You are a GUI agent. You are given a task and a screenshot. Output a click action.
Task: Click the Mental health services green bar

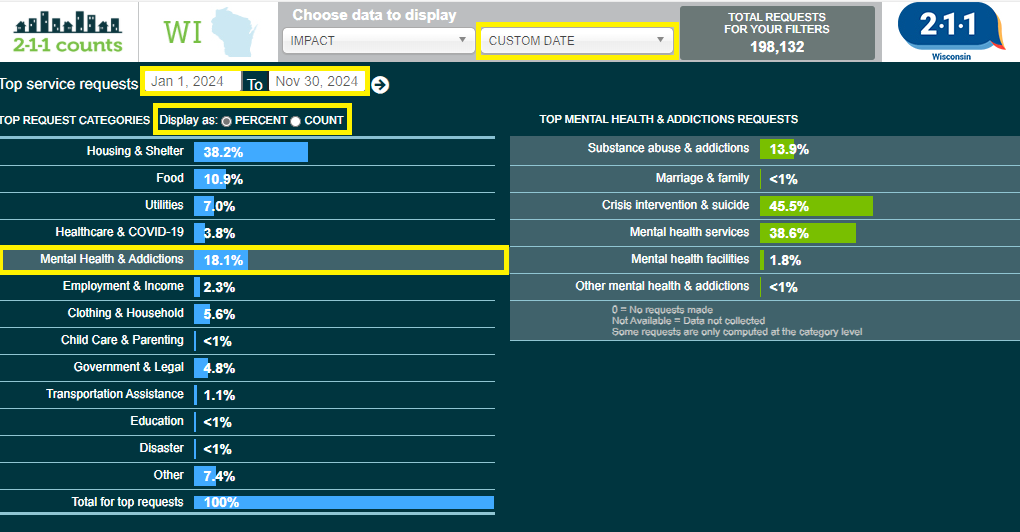point(808,233)
